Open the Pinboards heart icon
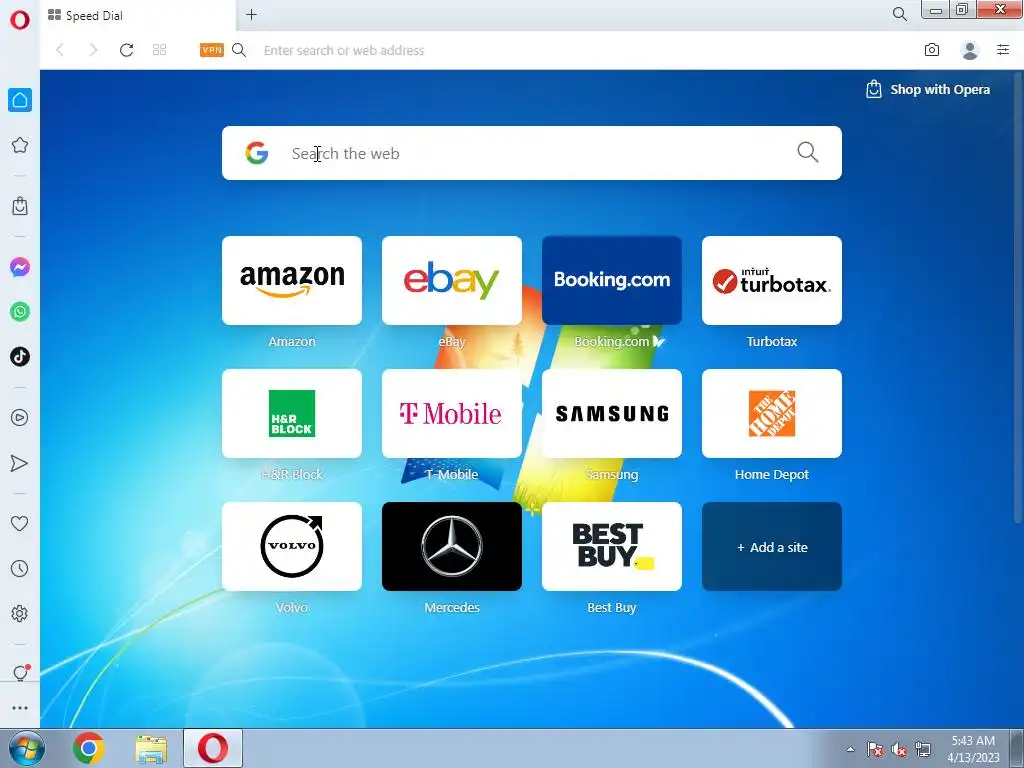Screen dimensions: 1024x768 point(20,523)
